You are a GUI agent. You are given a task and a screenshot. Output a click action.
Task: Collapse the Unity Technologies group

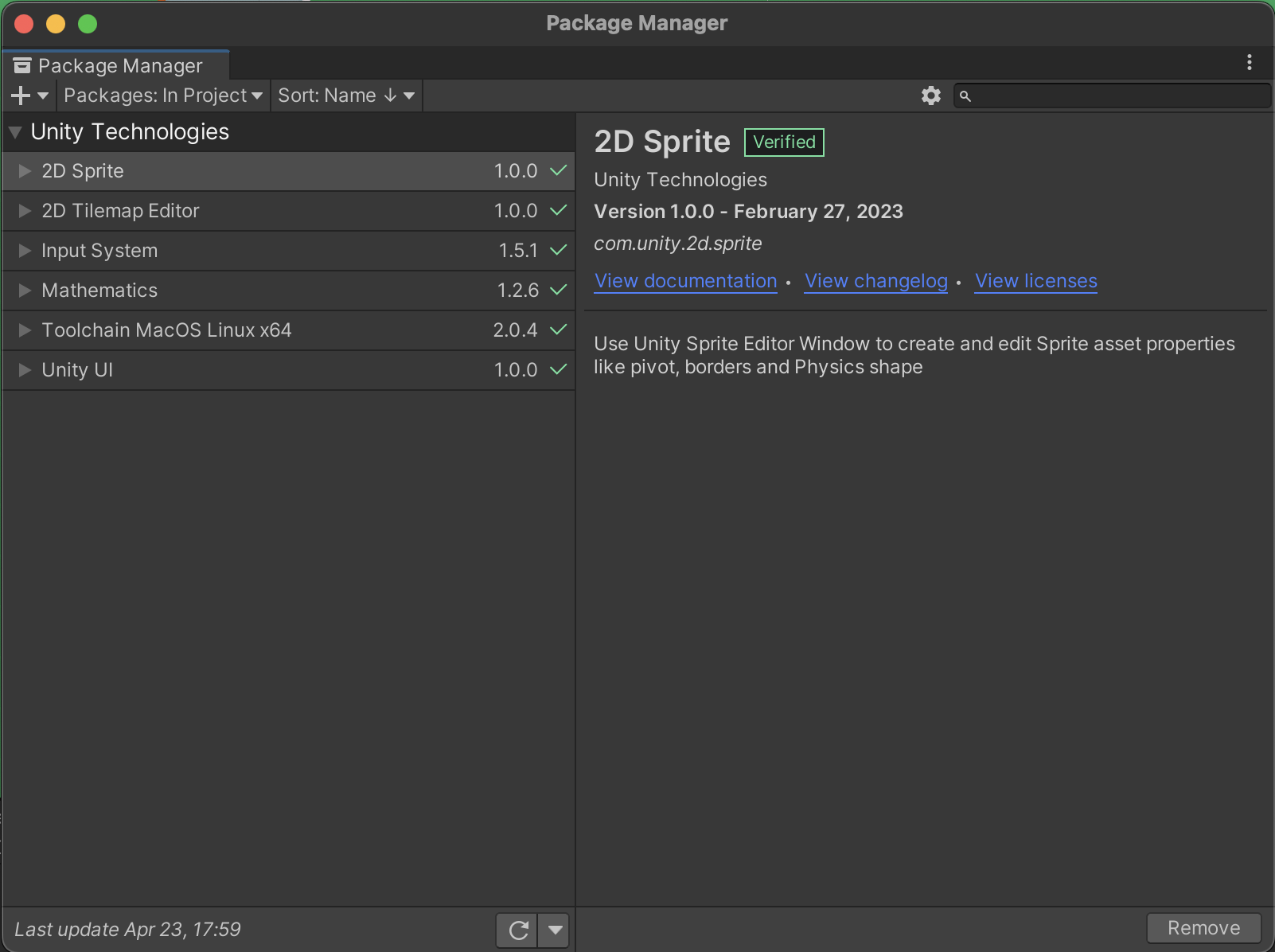(x=15, y=132)
